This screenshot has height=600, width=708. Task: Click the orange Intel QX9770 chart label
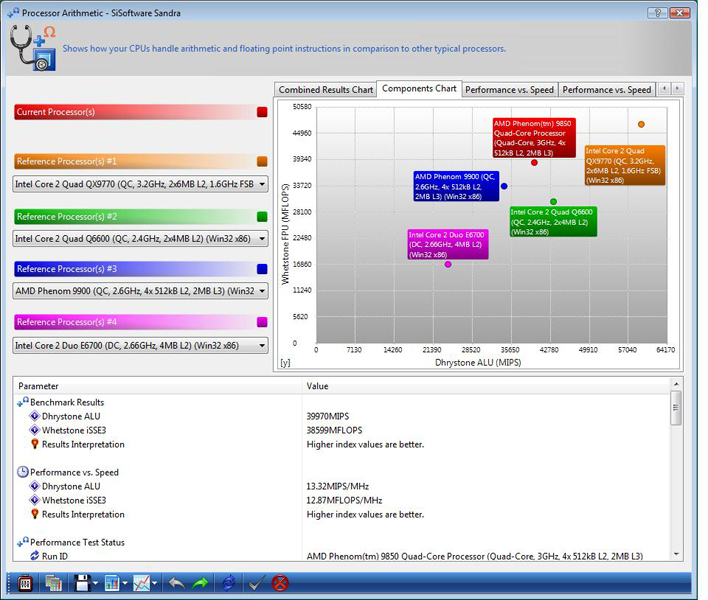click(625, 165)
